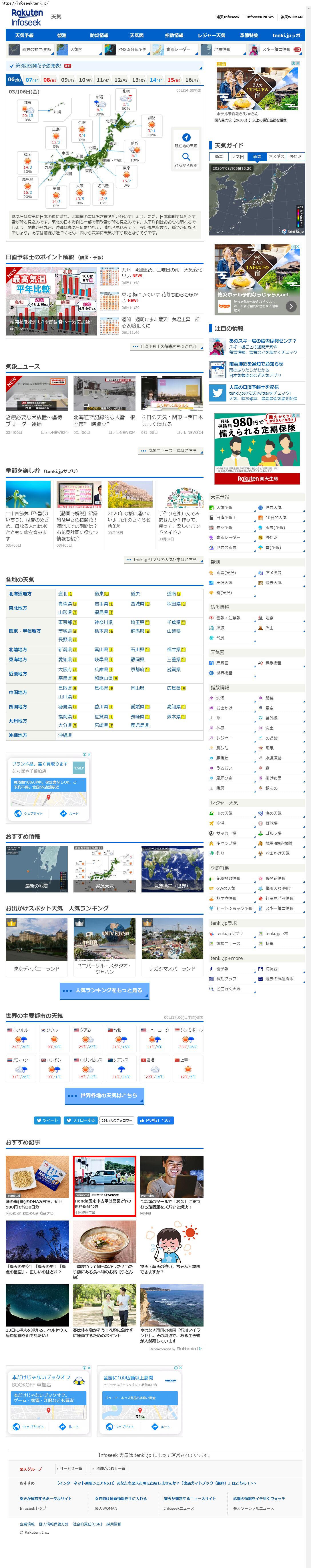311x1568 pixels.
Task: Open レジャー天気 in main navigation
Action: (212, 35)
